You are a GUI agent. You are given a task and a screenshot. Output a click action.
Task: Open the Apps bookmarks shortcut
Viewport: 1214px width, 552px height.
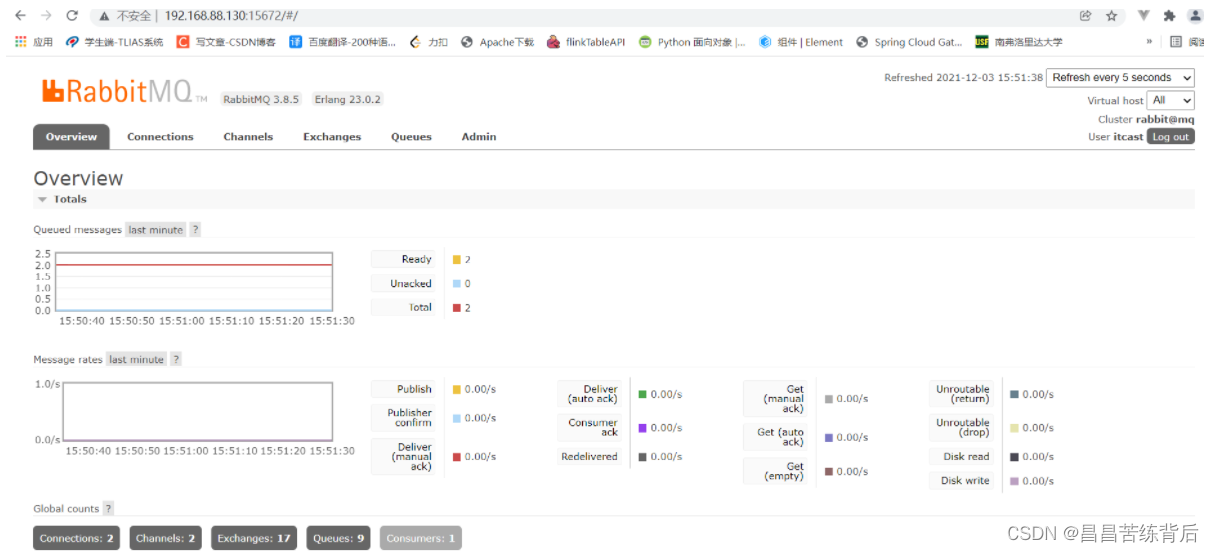(x=34, y=42)
